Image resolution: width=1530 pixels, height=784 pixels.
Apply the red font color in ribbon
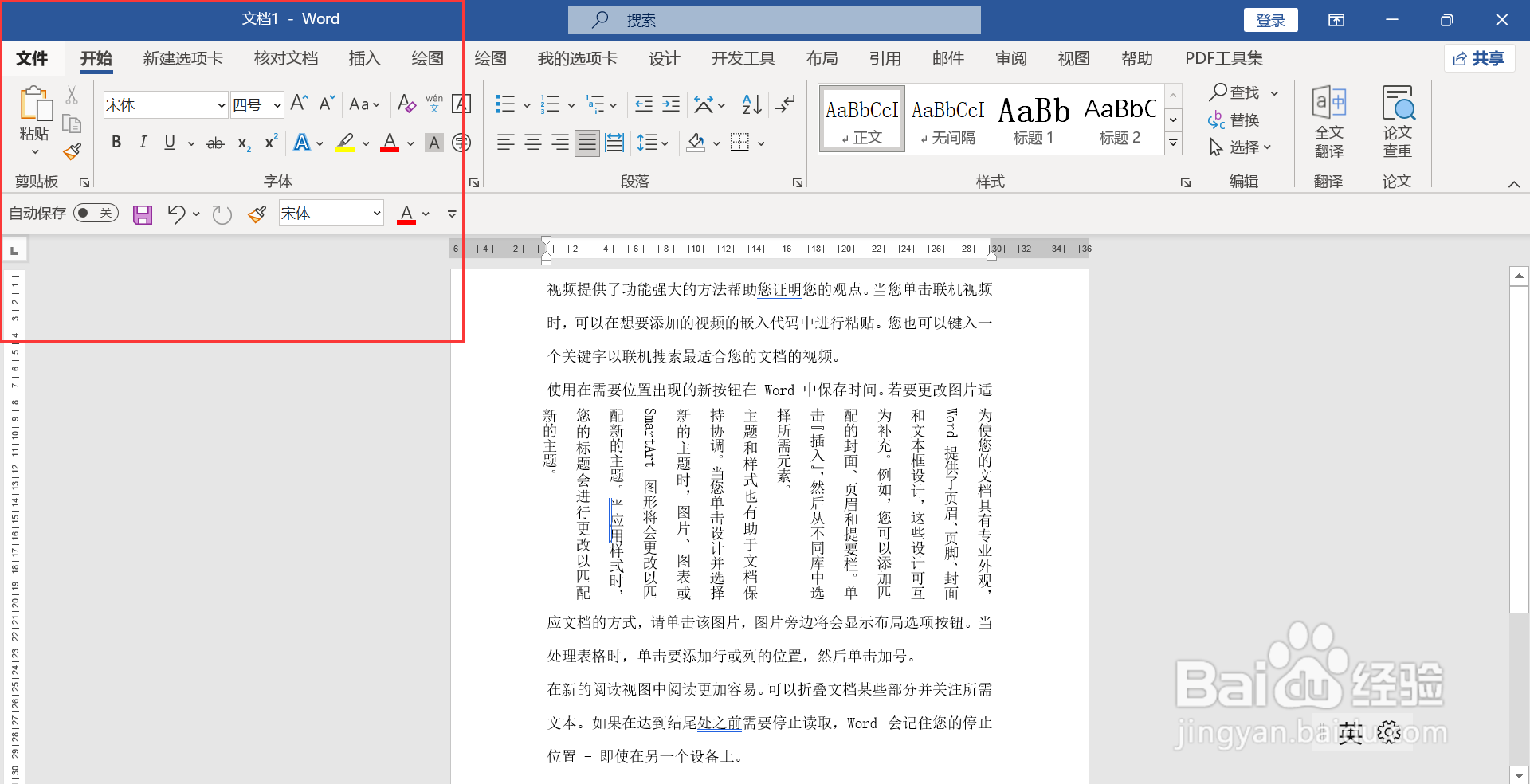tap(390, 143)
